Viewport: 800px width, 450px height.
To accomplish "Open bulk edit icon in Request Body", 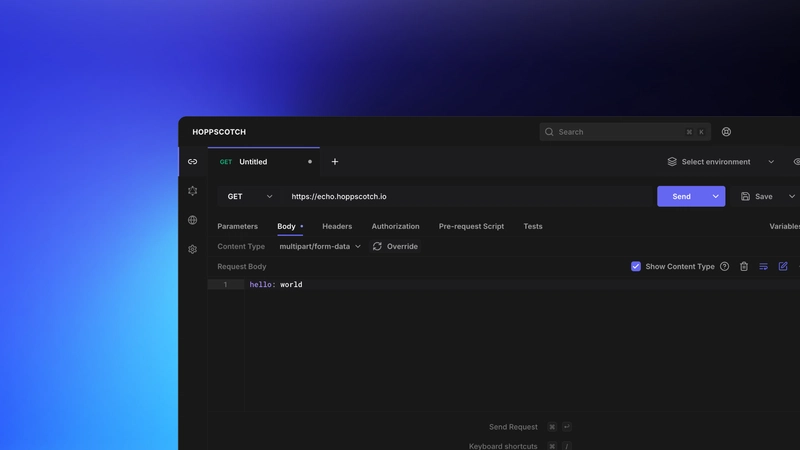I will tap(783, 266).
